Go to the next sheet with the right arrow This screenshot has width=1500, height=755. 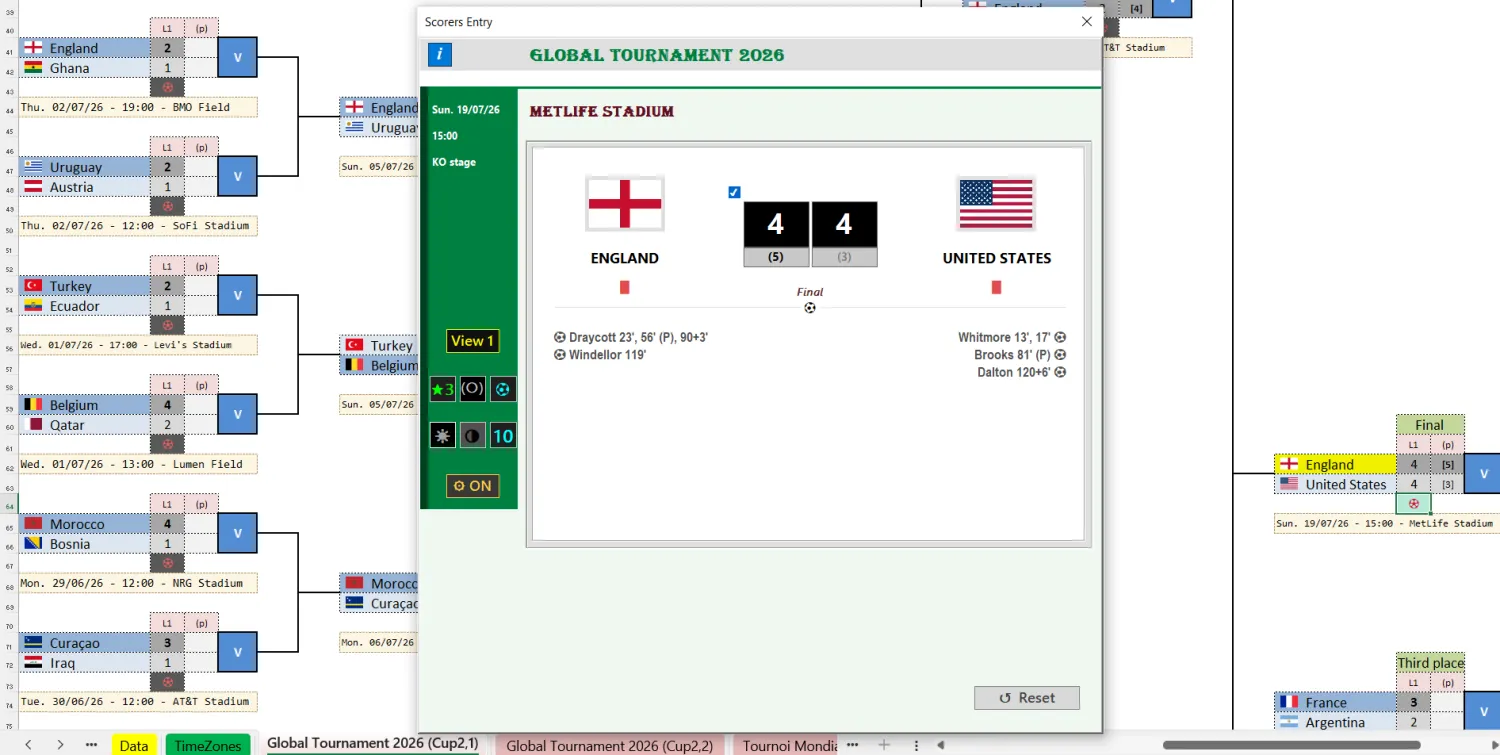pos(60,745)
